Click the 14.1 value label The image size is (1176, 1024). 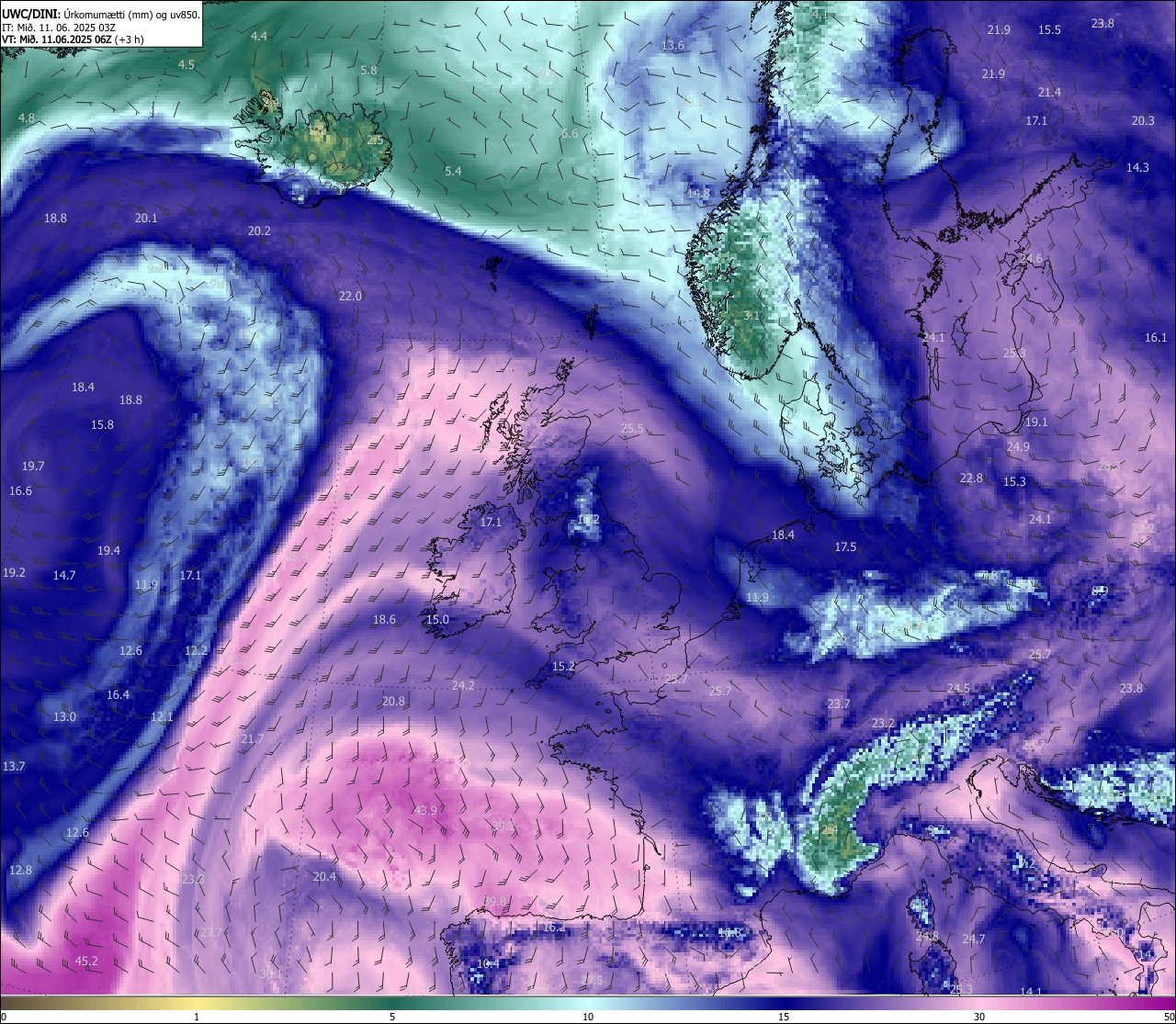(1032, 991)
